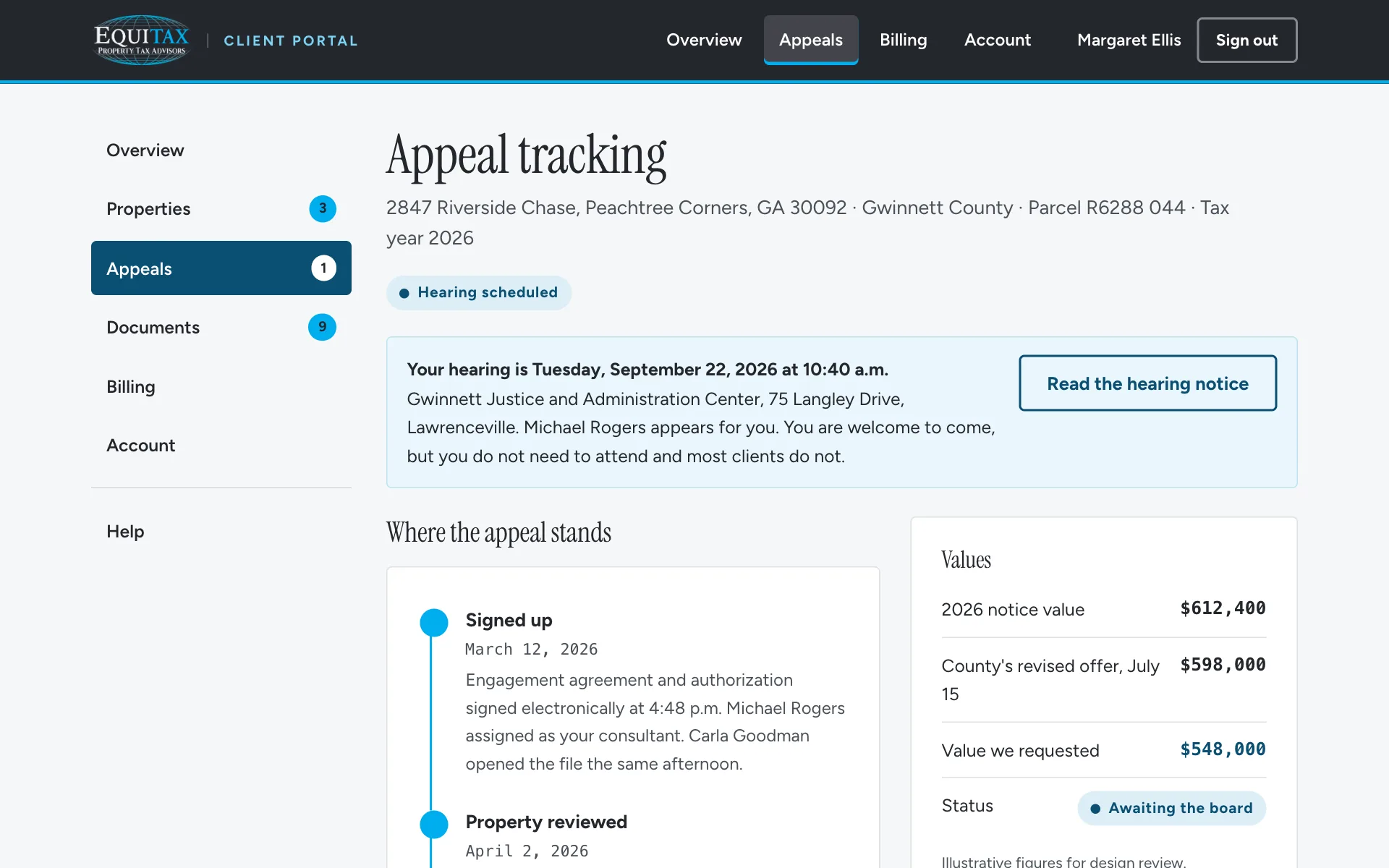
Task: Open the Overview tab in top navigation
Action: click(704, 40)
